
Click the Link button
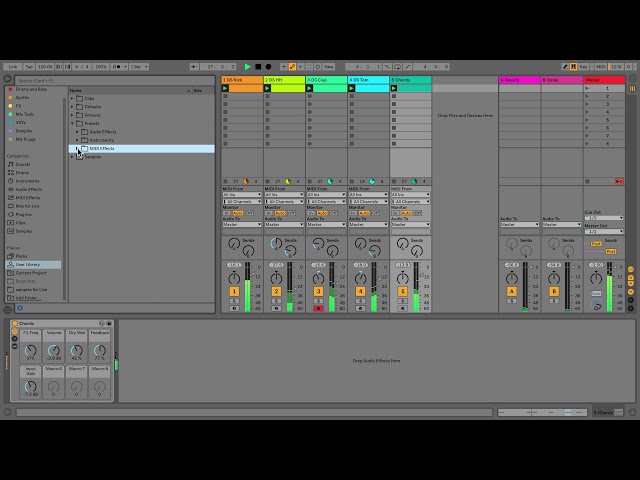[13, 67]
